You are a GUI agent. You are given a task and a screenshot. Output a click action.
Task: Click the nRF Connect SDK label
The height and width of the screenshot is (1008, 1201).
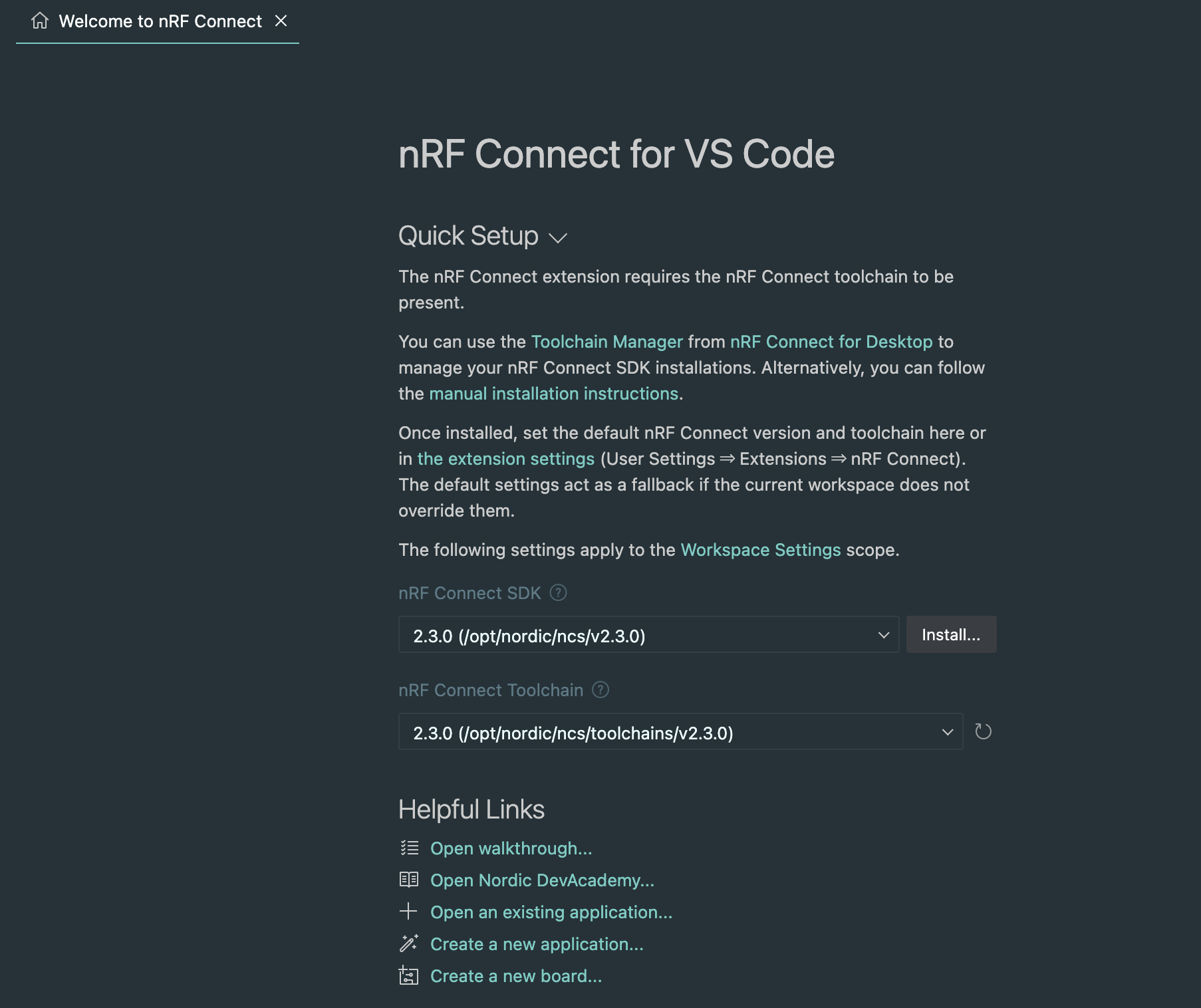click(x=469, y=593)
